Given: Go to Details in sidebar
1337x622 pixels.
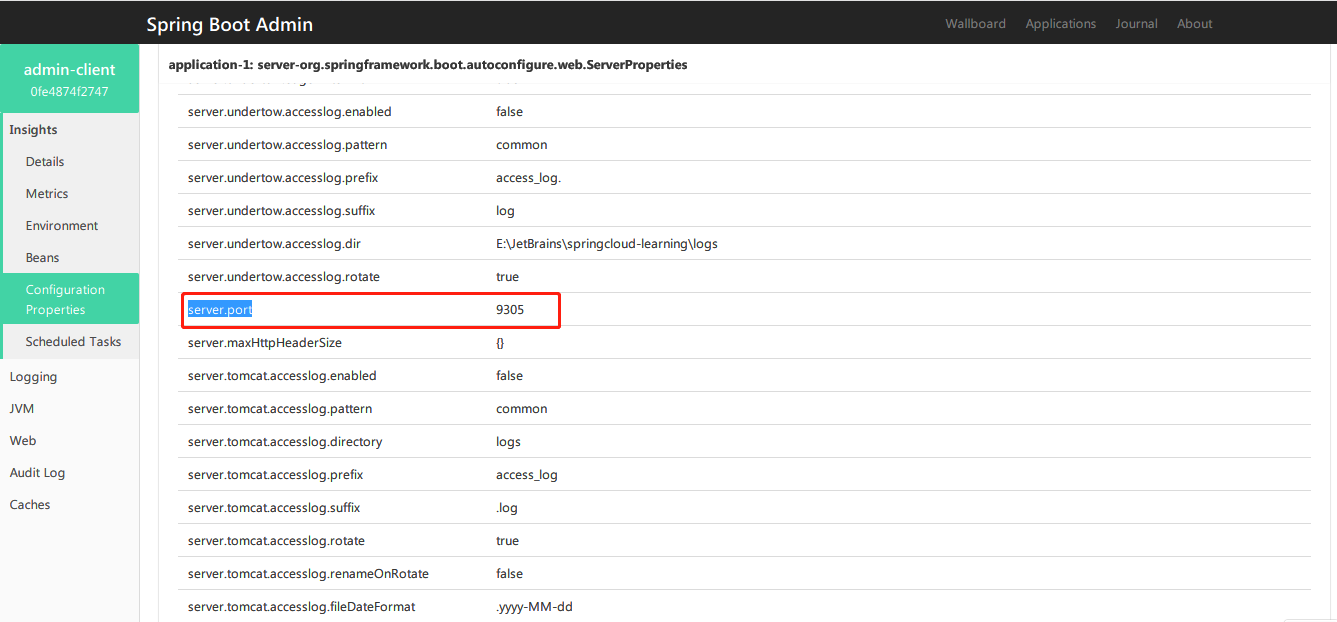Looking at the screenshot, I should pyautogui.click(x=45, y=162).
